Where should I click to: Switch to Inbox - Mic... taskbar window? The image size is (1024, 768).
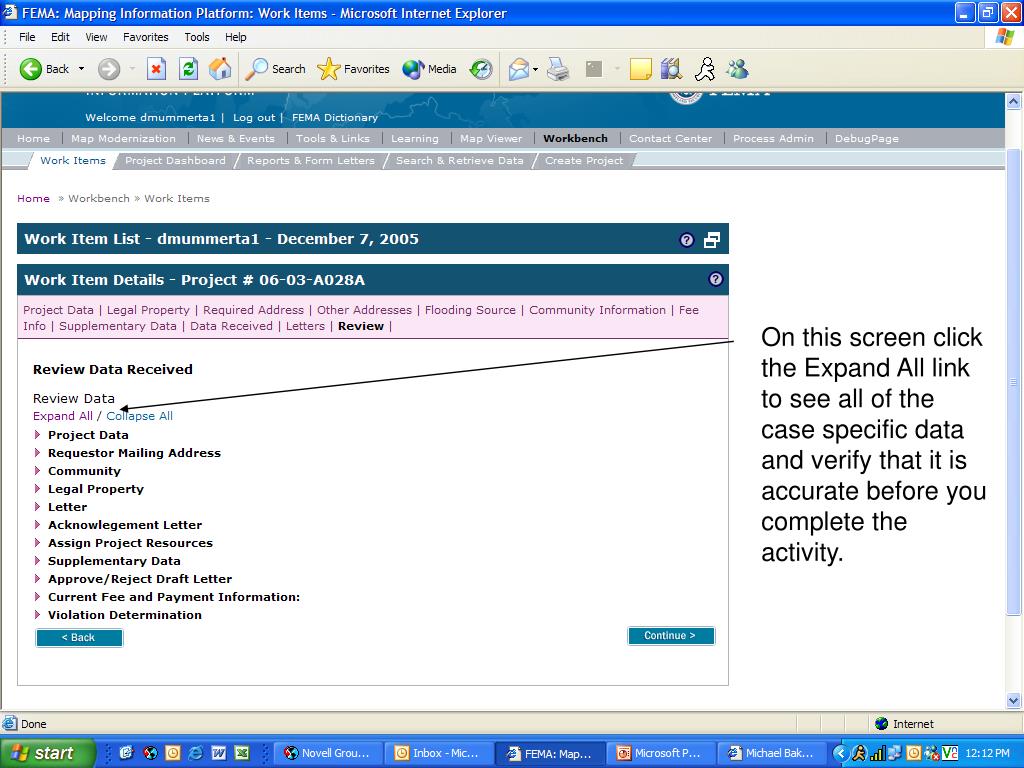(x=437, y=753)
